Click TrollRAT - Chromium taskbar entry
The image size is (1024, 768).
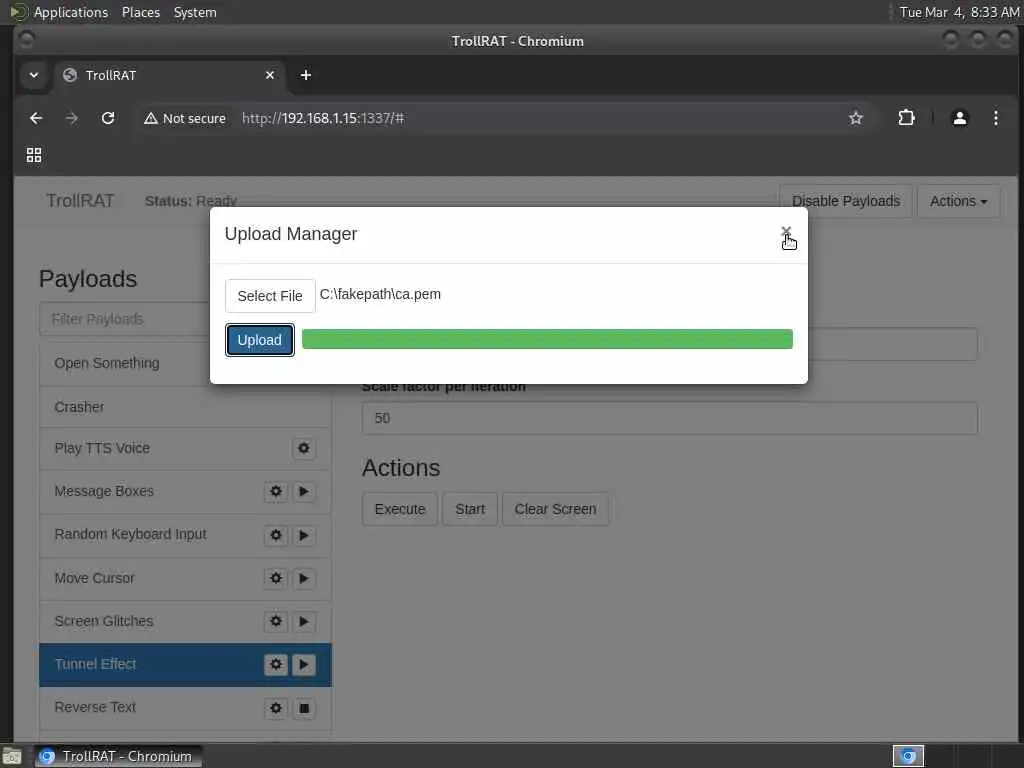click(118, 756)
